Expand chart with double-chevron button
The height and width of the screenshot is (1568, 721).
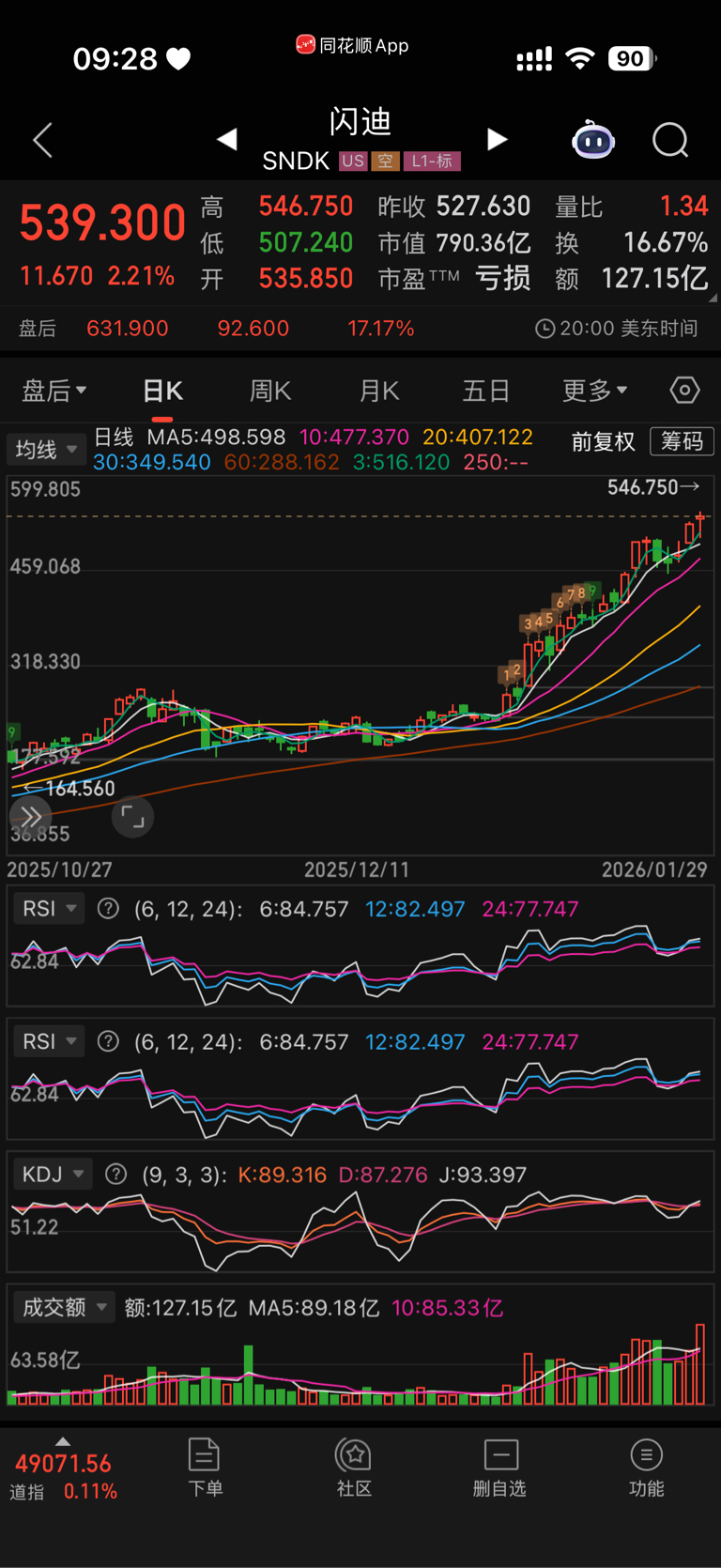[x=31, y=817]
